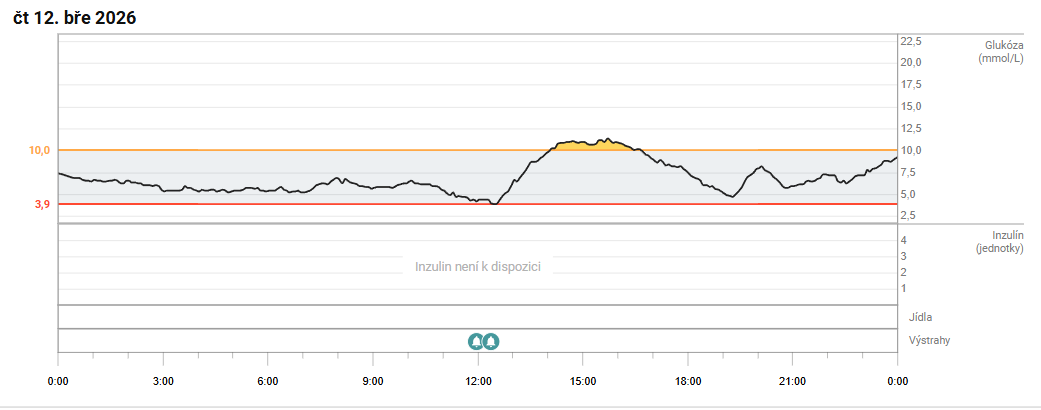
Task: Click the red 3,9 low threshold label
Action: 42,205
